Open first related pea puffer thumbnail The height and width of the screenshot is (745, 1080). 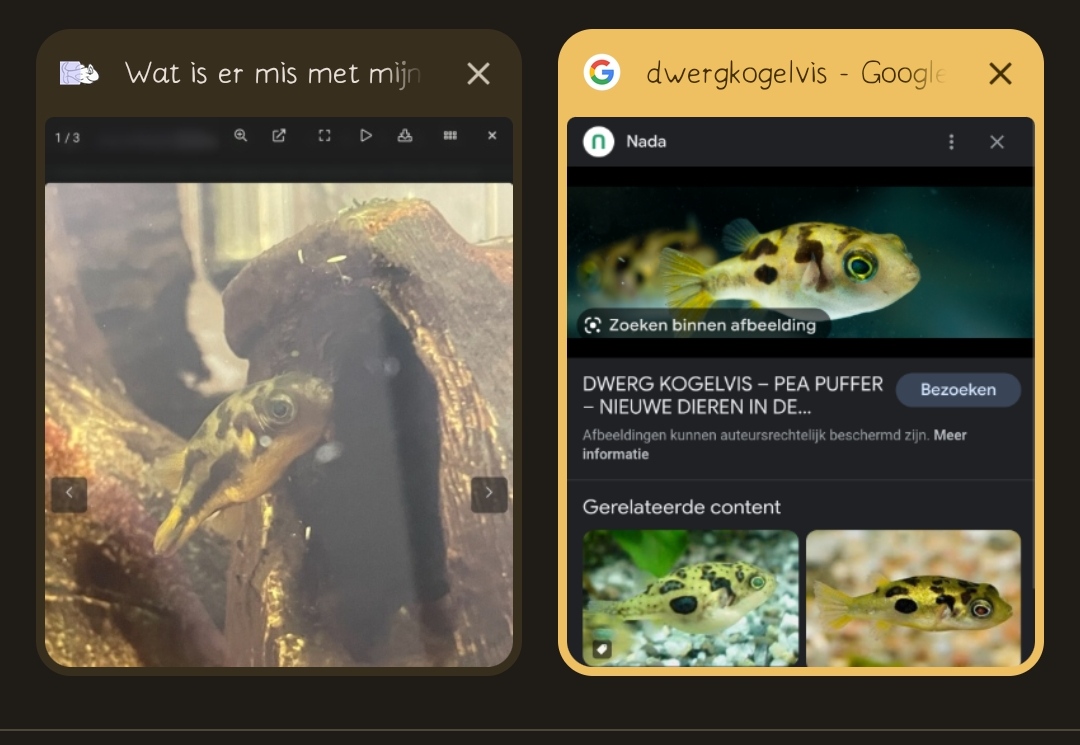pos(690,598)
